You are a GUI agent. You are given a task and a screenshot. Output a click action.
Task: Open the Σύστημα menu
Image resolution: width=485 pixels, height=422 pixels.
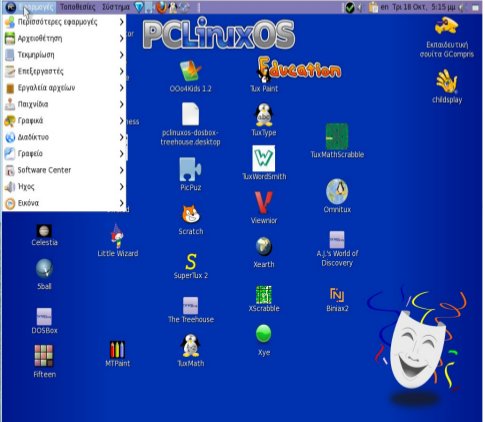pyautogui.click(x=116, y=7)
